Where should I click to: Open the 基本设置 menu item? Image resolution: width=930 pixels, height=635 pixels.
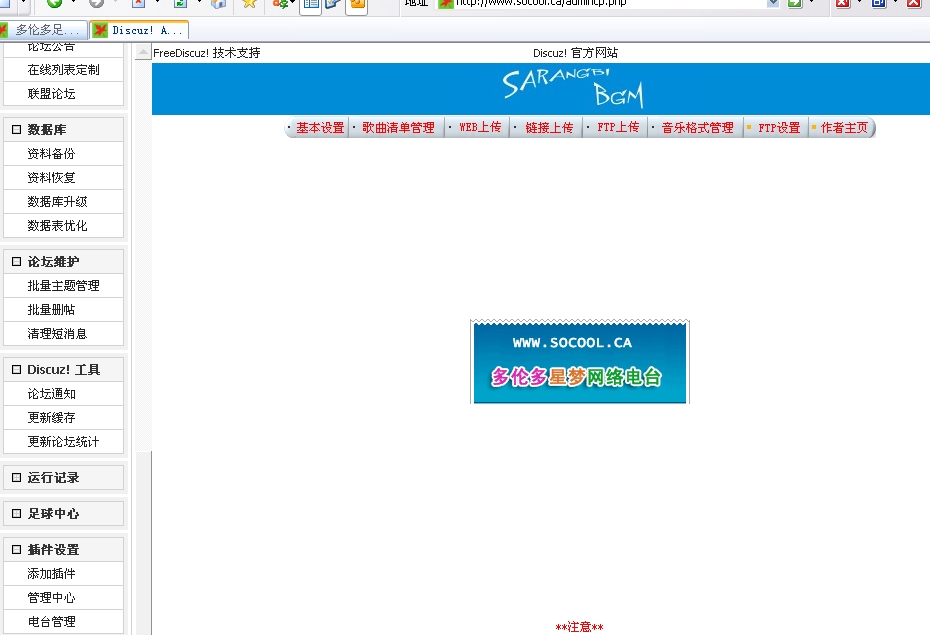click(x=320, y=127)
